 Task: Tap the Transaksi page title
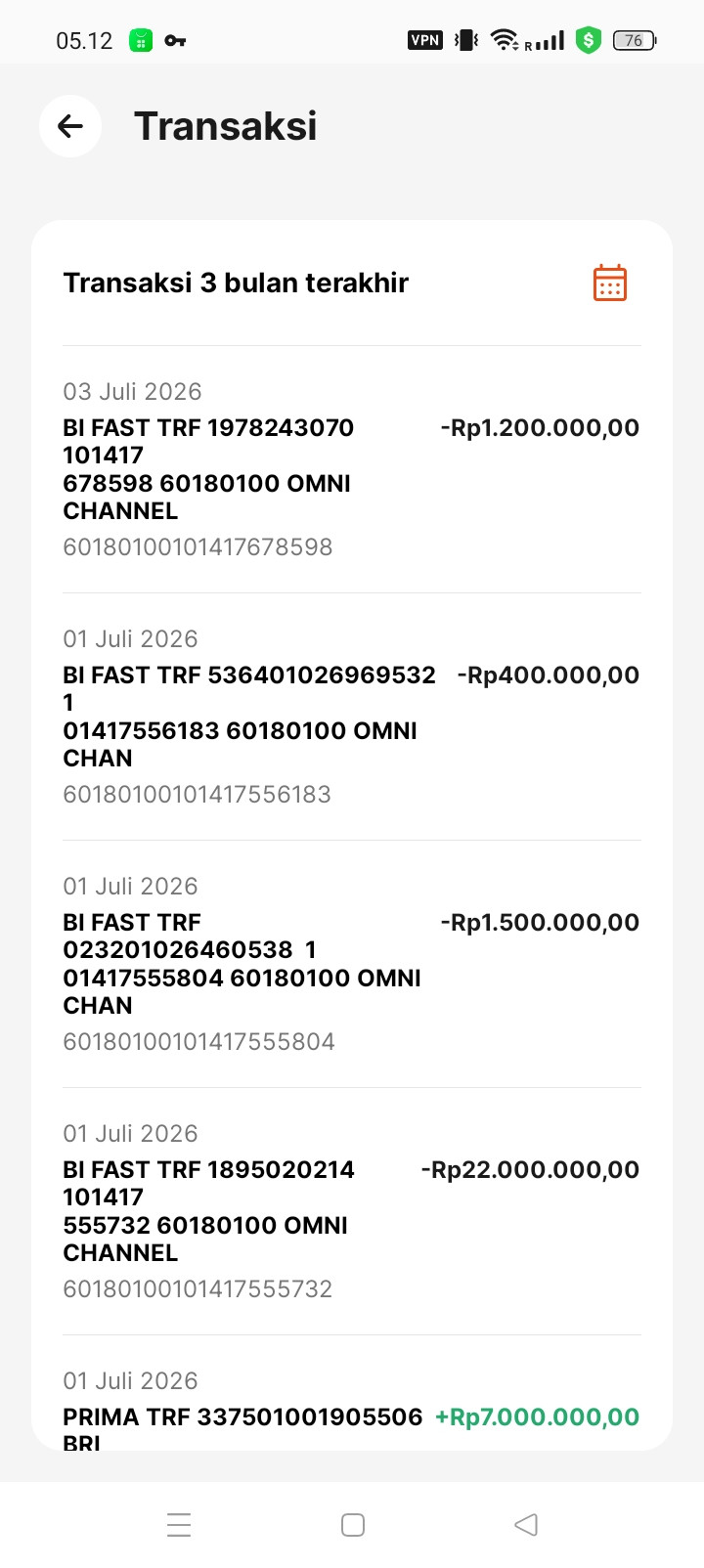pos(226,126)
